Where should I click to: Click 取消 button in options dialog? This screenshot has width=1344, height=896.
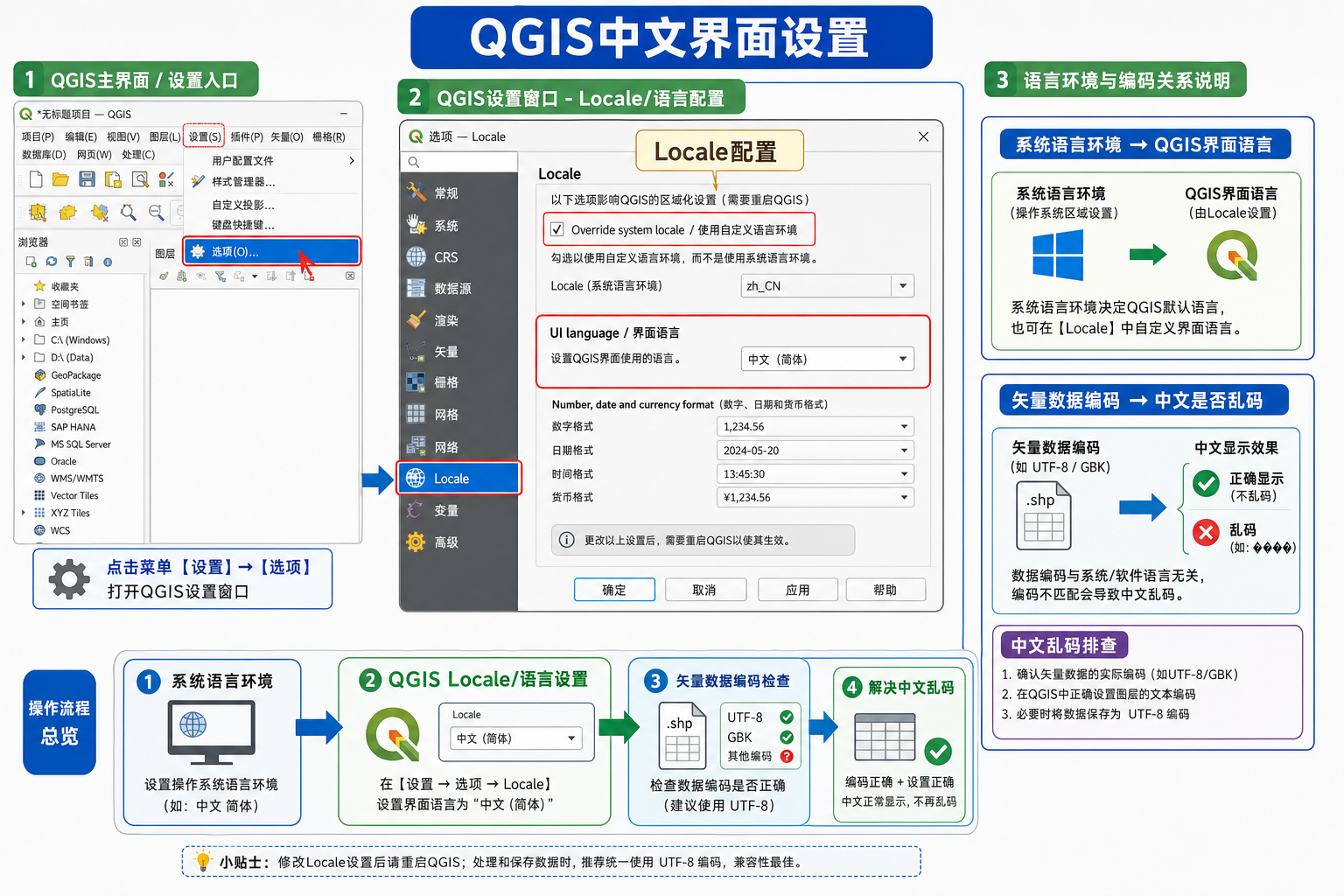coord(705,590)
